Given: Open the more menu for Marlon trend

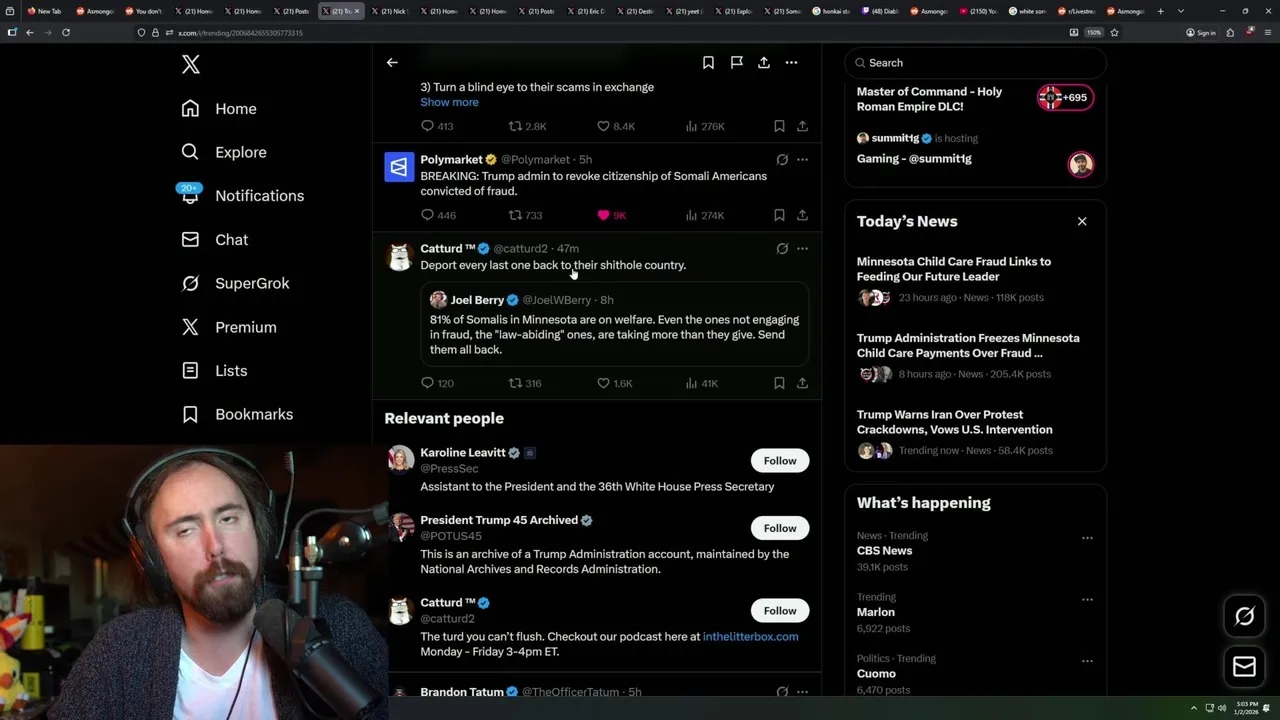Looking at the screenshot, I should [1087, 600].
